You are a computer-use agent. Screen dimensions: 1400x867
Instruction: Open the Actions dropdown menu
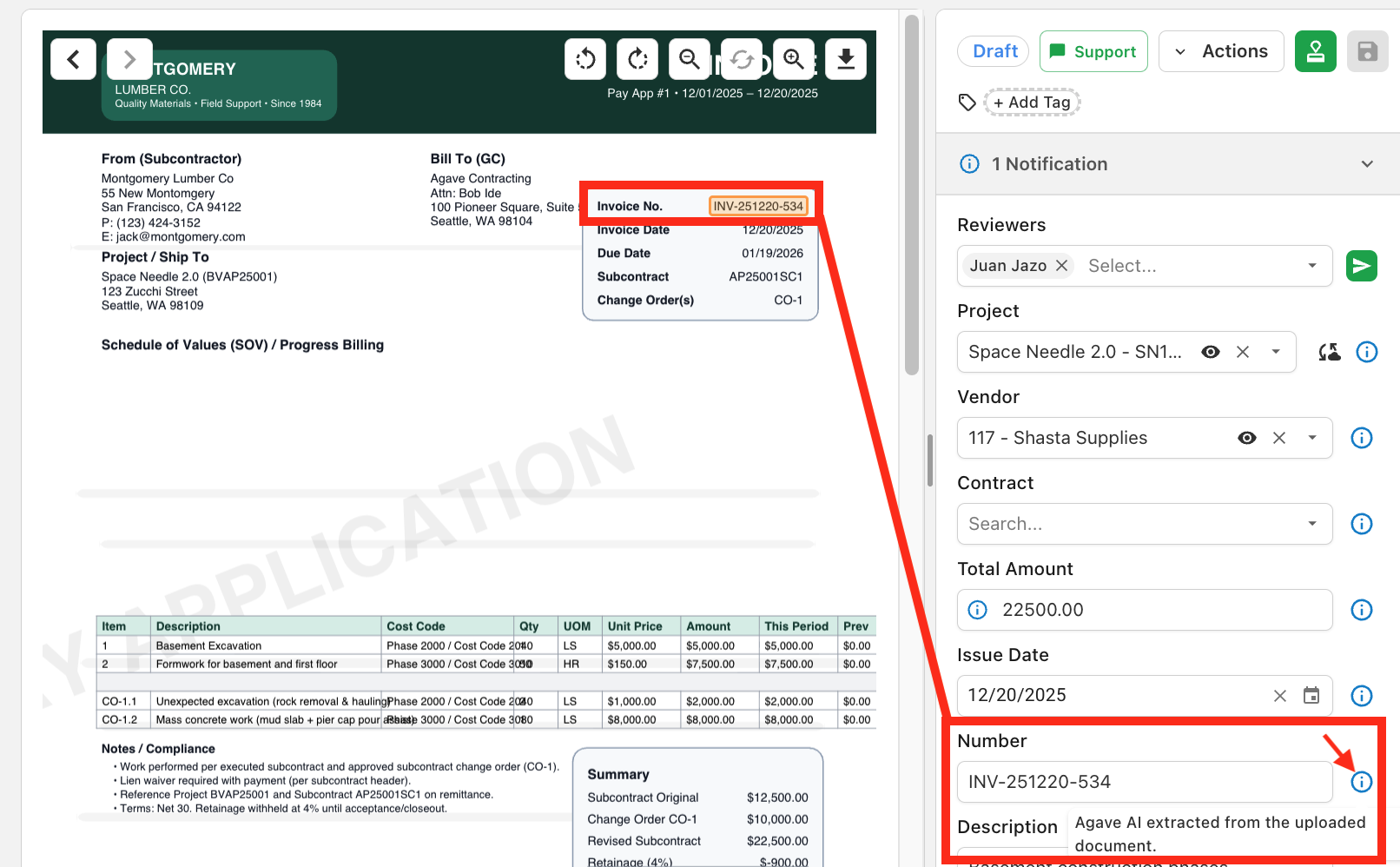(x=1222, y=51)
